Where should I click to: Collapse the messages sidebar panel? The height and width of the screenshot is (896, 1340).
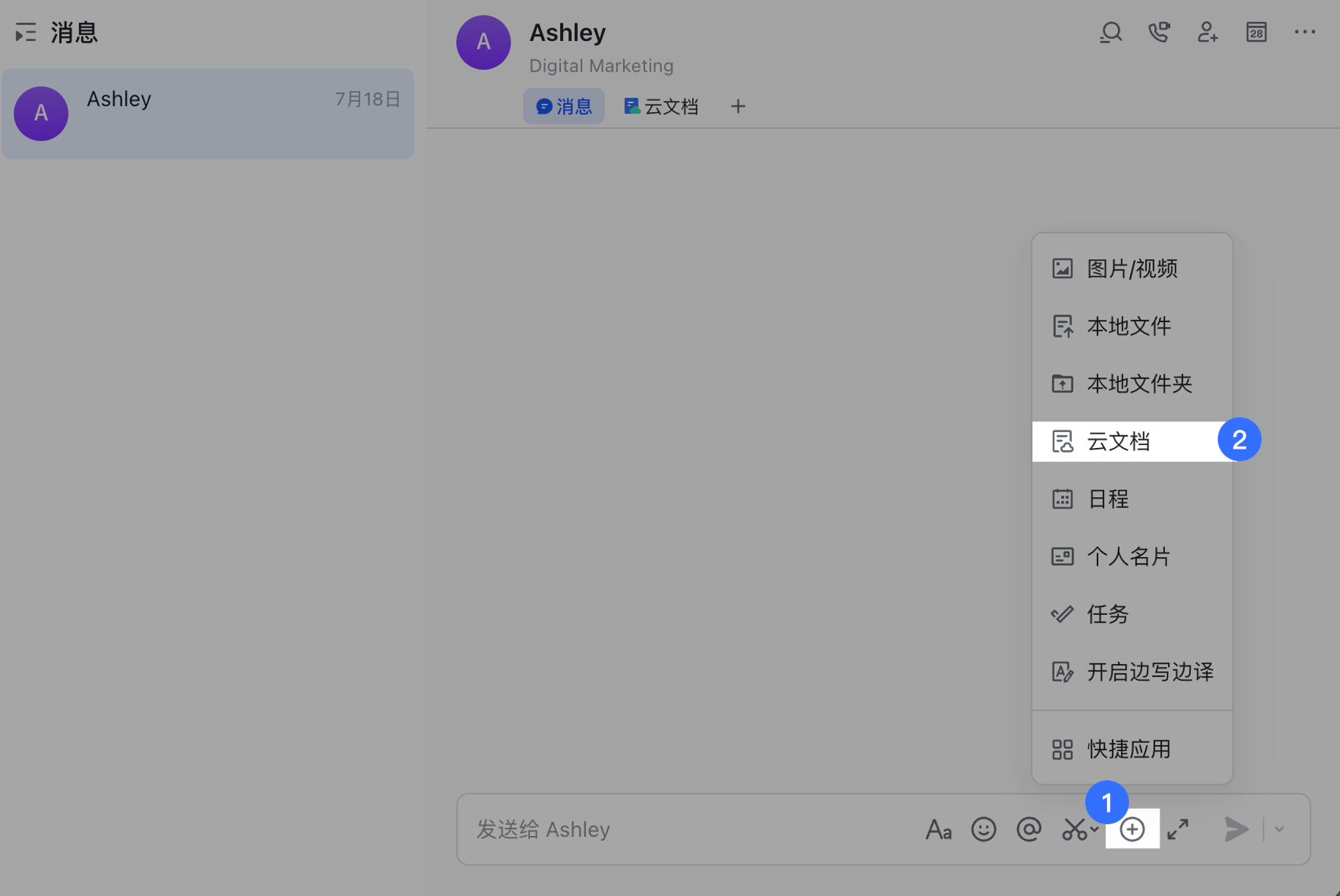click(26, 33)
